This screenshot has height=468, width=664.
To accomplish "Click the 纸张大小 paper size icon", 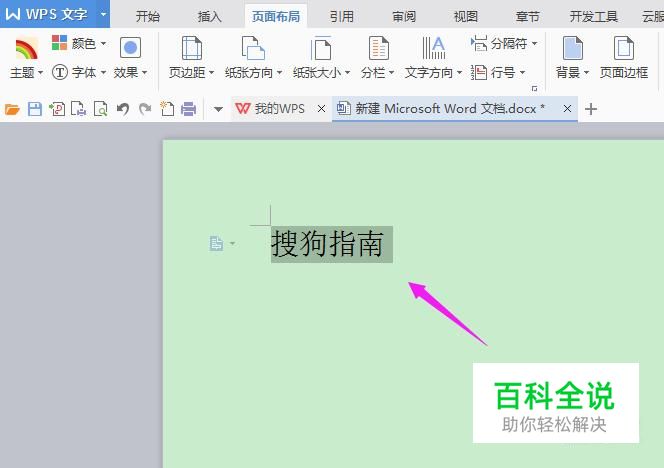I will click(321, 48).
